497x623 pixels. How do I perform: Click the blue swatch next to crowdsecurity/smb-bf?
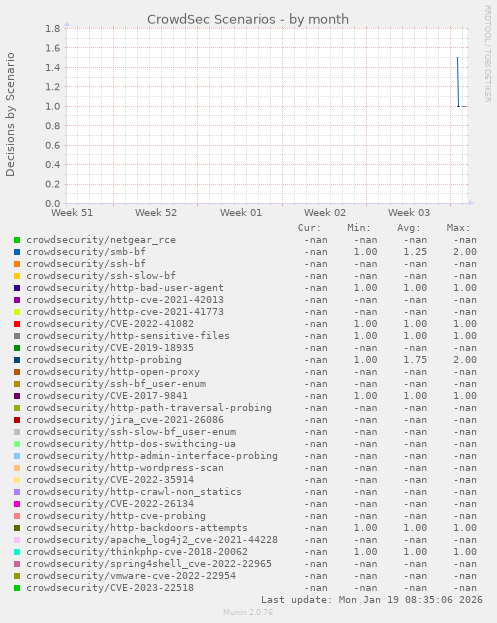[x=17, y=252]
